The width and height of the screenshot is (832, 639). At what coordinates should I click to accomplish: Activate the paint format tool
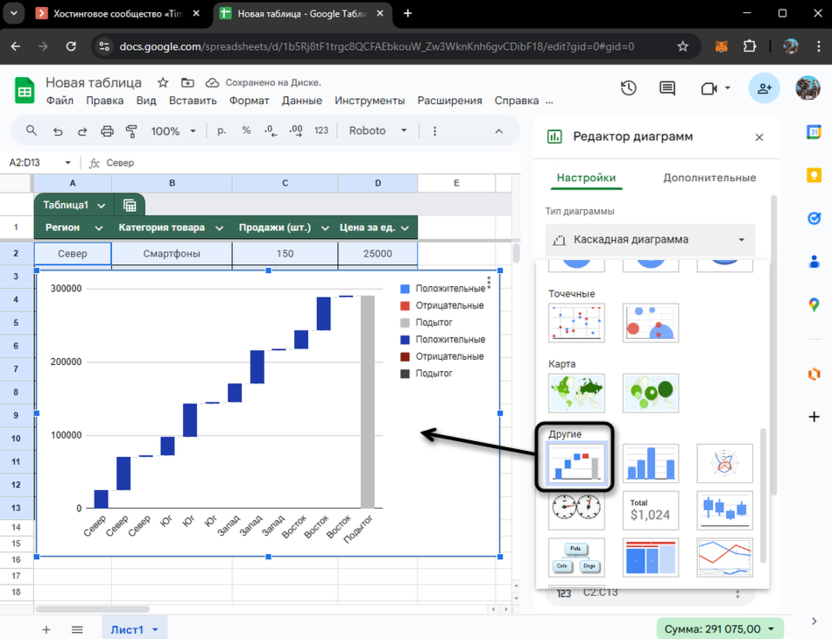131,131
